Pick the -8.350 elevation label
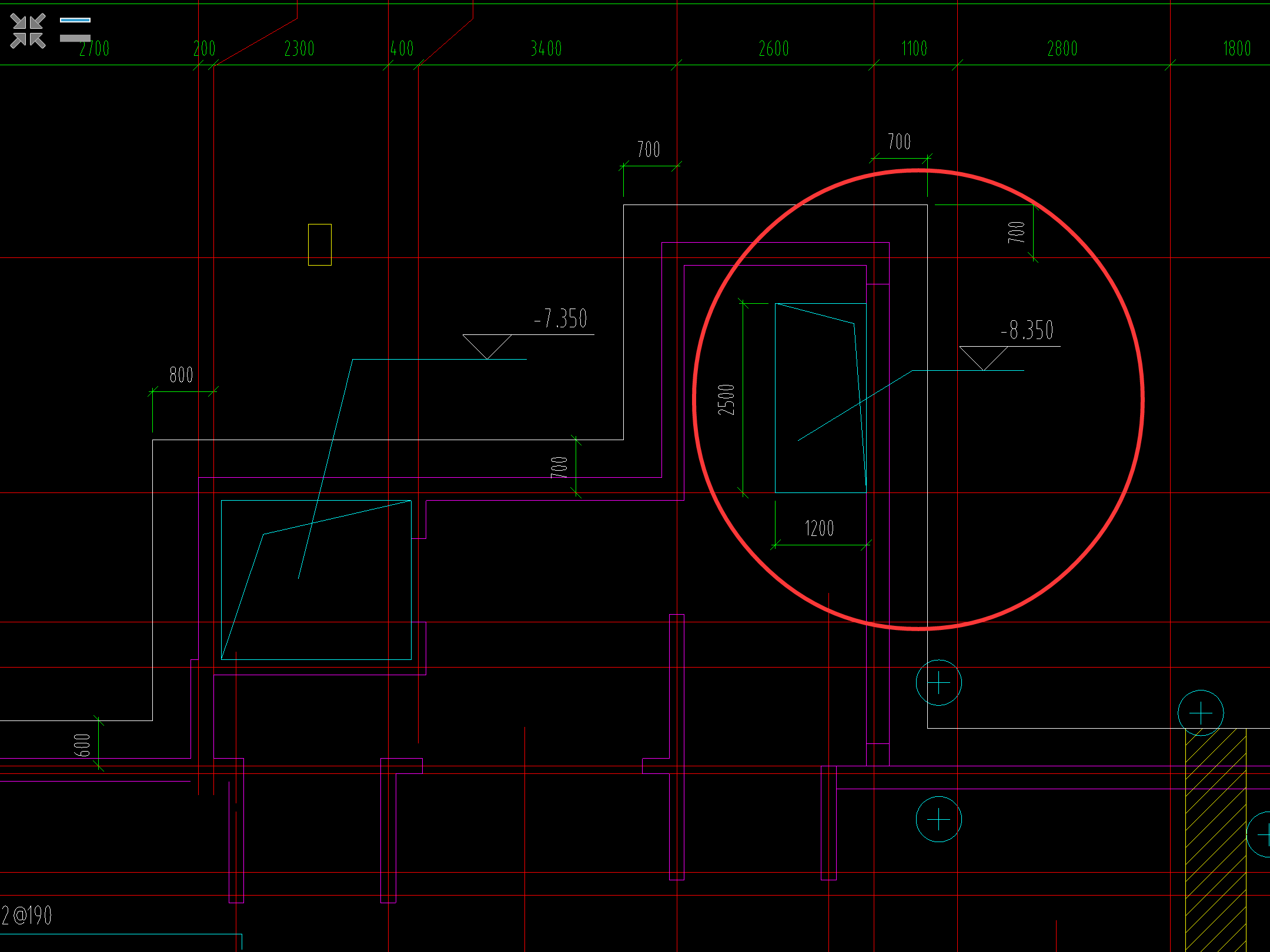This screenshot has height=952, width=1270. point(1027,330)
